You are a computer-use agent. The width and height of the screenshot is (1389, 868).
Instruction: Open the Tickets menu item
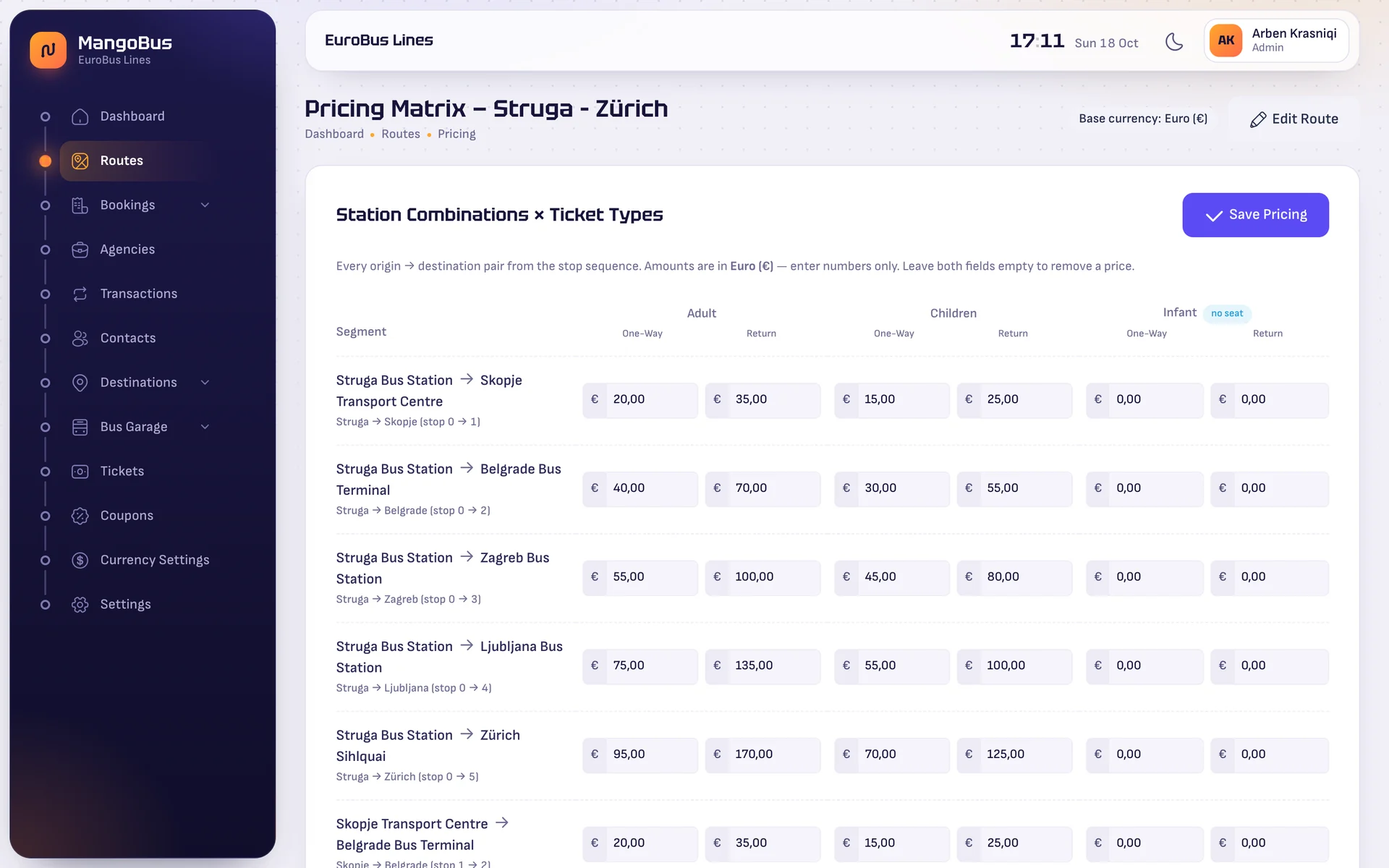click(x=122, y=472)
